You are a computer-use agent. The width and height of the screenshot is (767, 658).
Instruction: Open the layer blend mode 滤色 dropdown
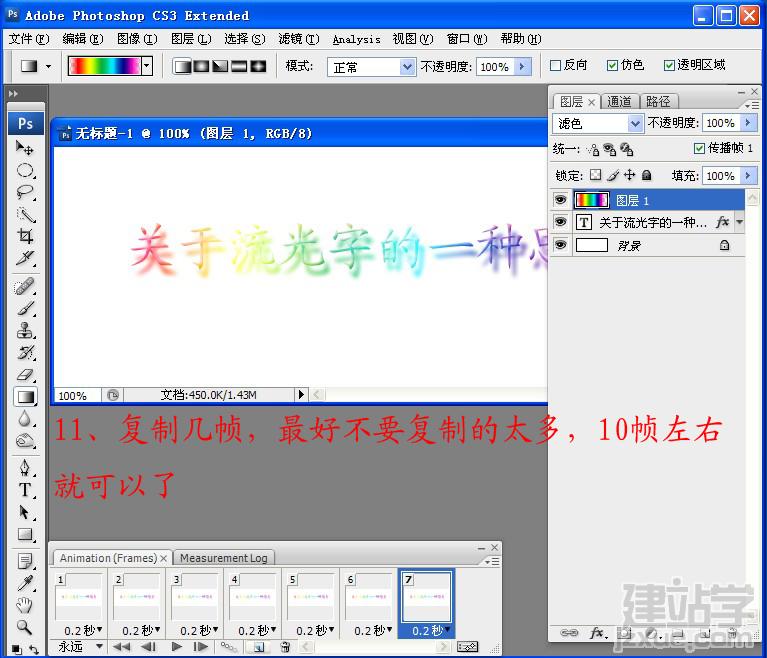tap(635, 123)
